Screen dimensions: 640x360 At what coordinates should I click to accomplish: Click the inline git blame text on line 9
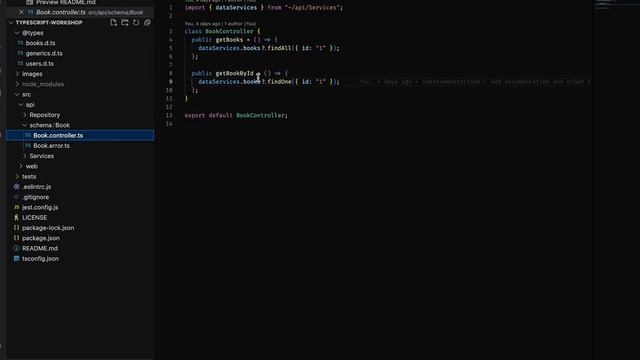[x=476, y=82]
